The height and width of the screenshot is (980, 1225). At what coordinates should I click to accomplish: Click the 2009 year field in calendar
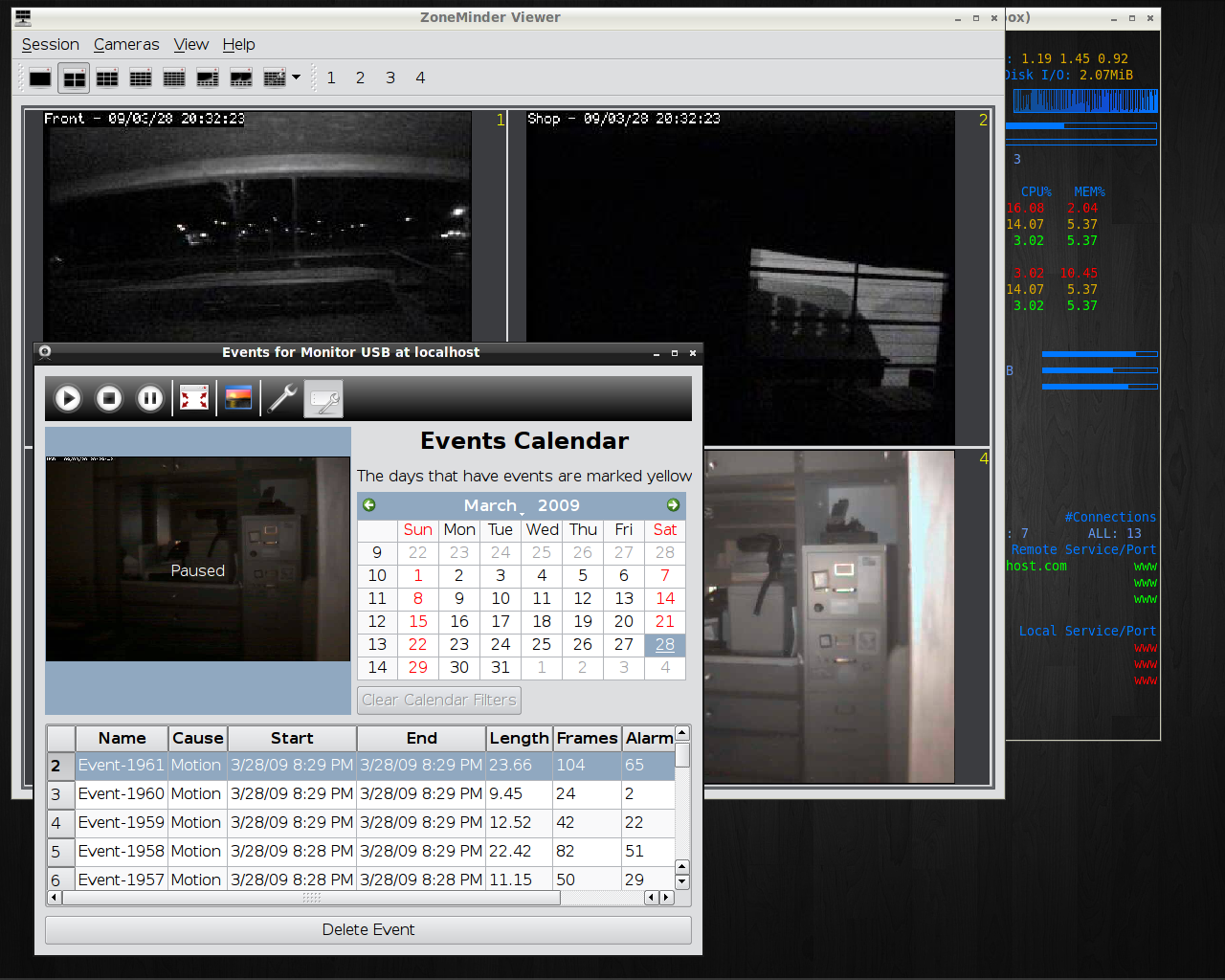point(559,505)
